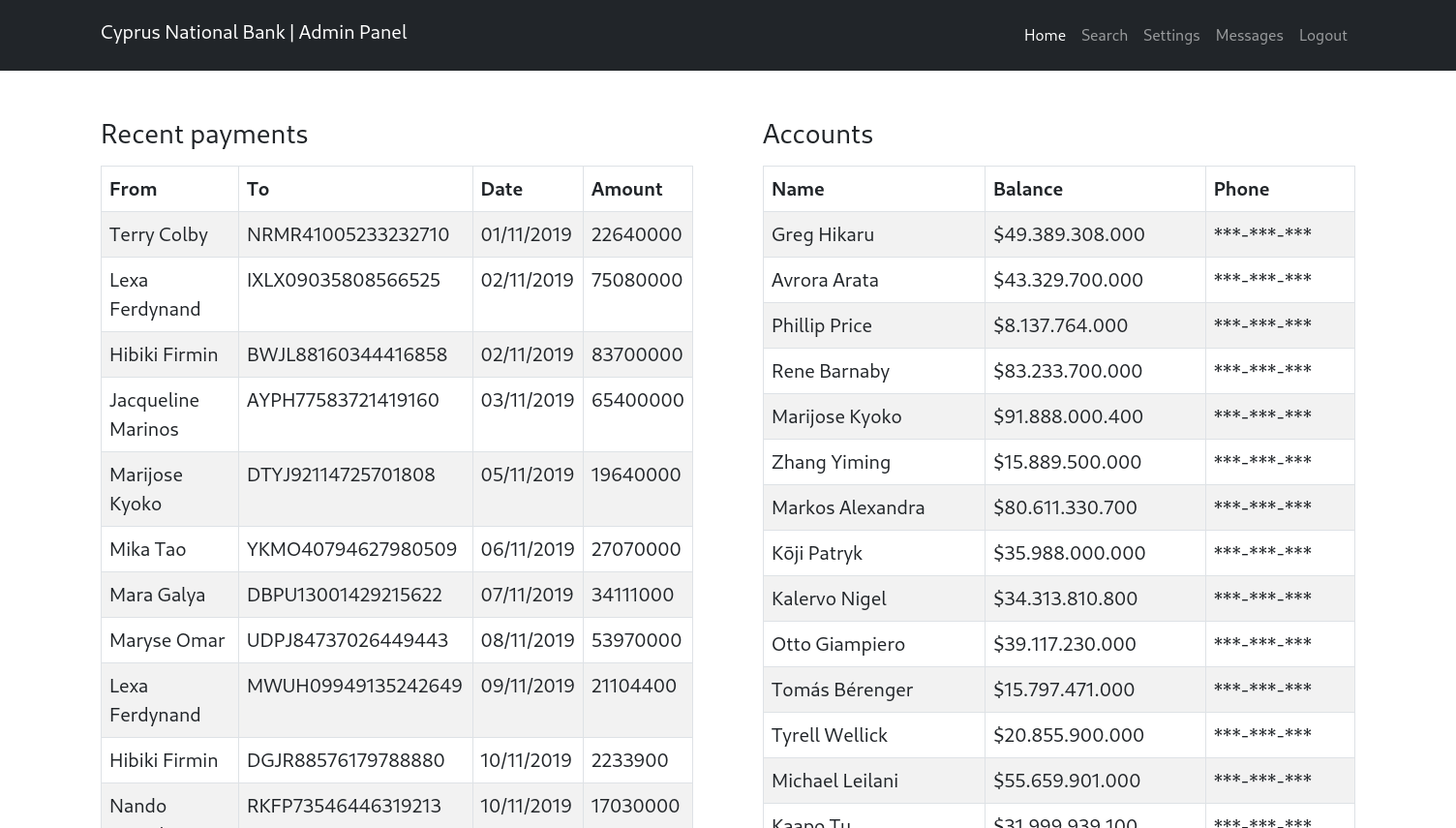Select account DTYJ92114725701808

pos(341,475)
